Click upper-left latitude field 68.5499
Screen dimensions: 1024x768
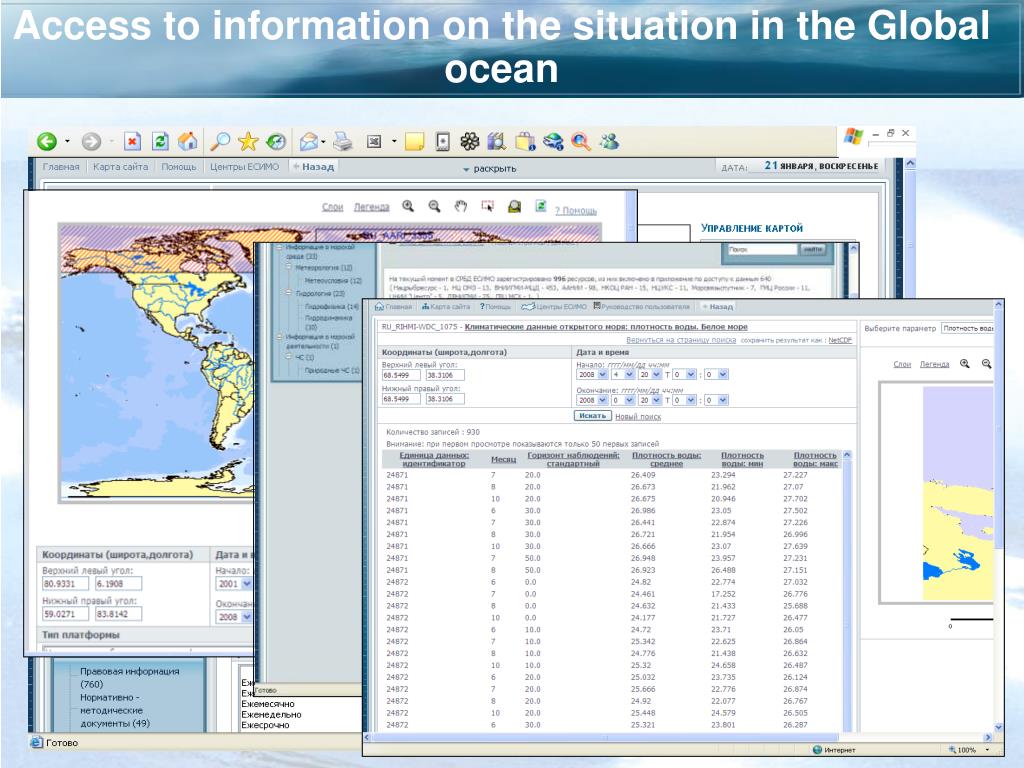point(400,375)
